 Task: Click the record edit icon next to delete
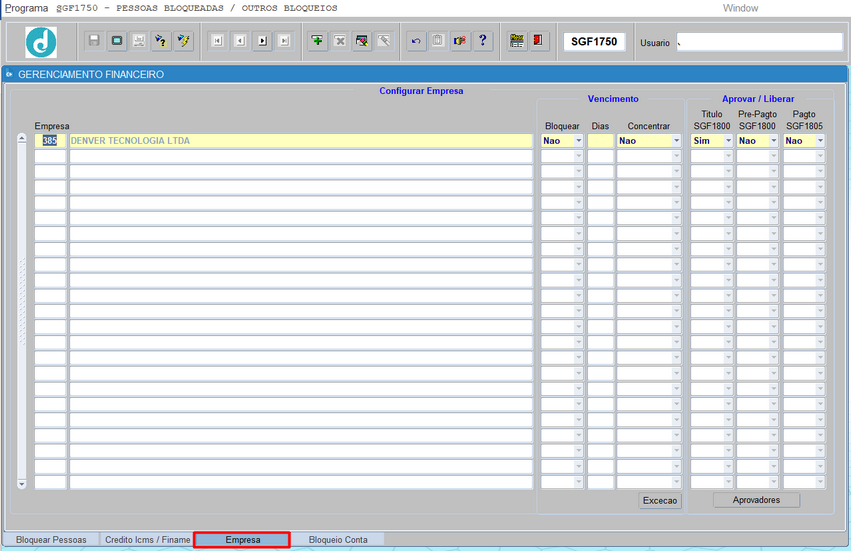(x=362, y=41)
